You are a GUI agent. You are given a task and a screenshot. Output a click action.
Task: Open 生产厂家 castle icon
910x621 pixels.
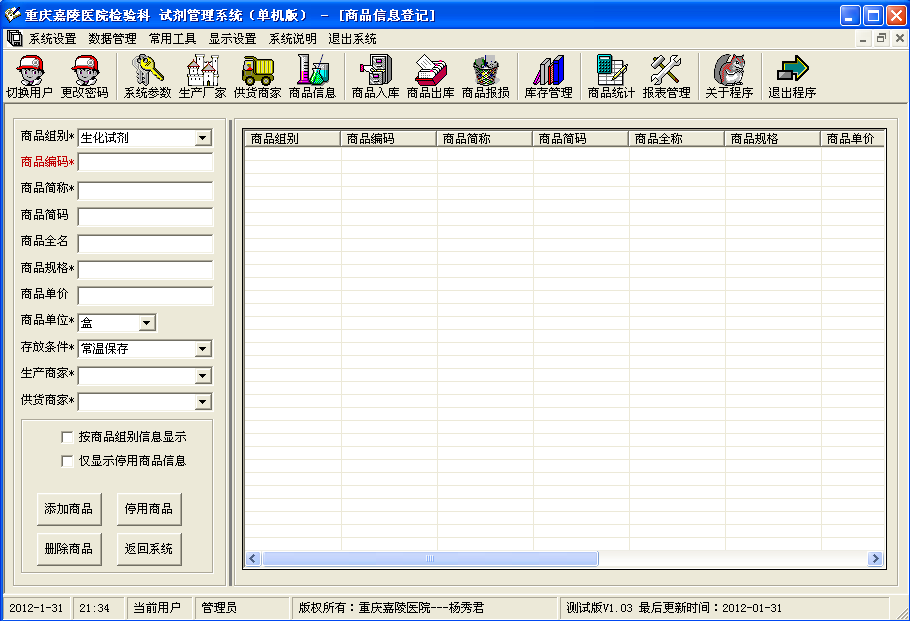point(203,77)
